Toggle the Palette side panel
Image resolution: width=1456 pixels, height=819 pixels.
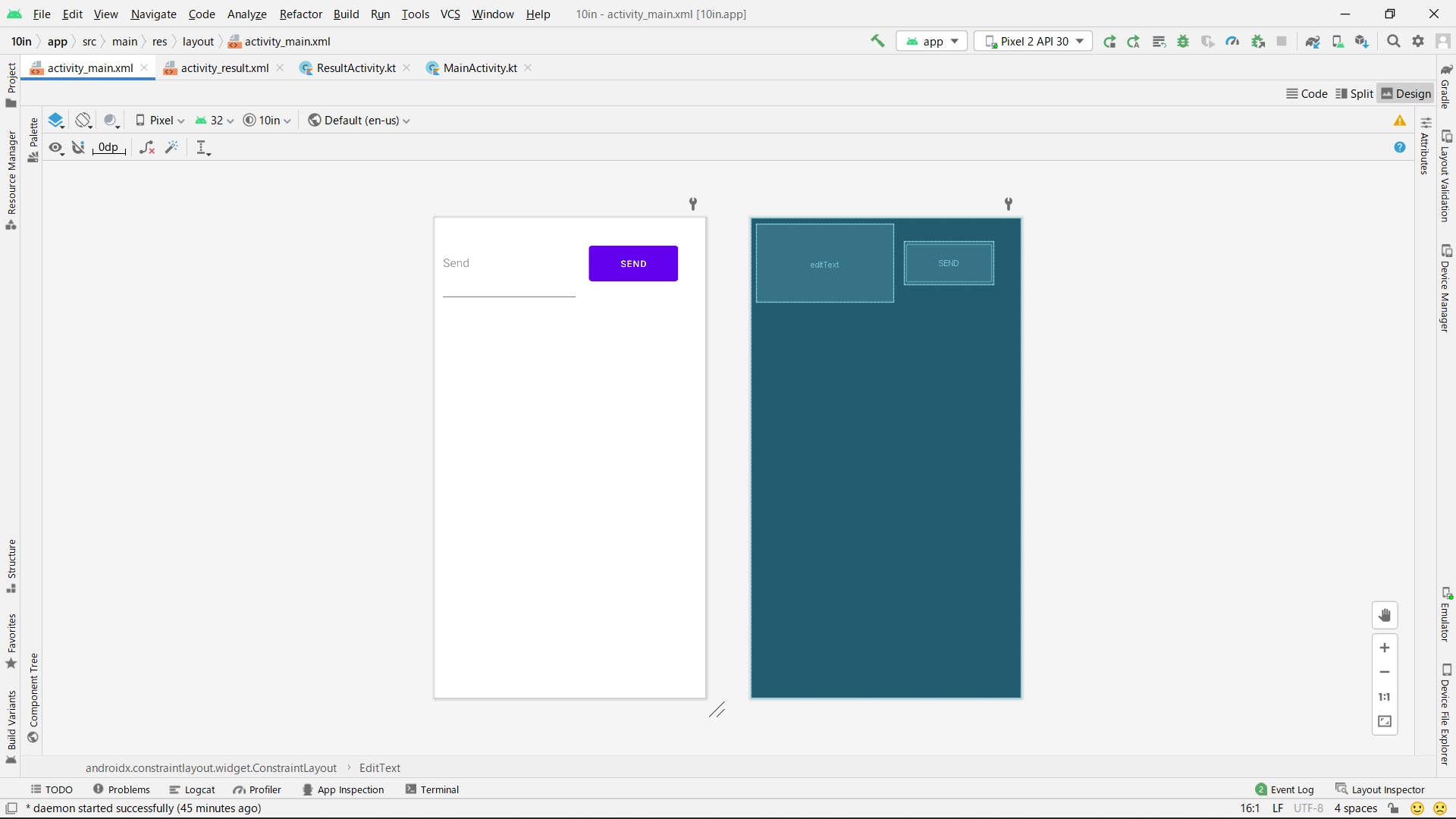tap(33, 140)
